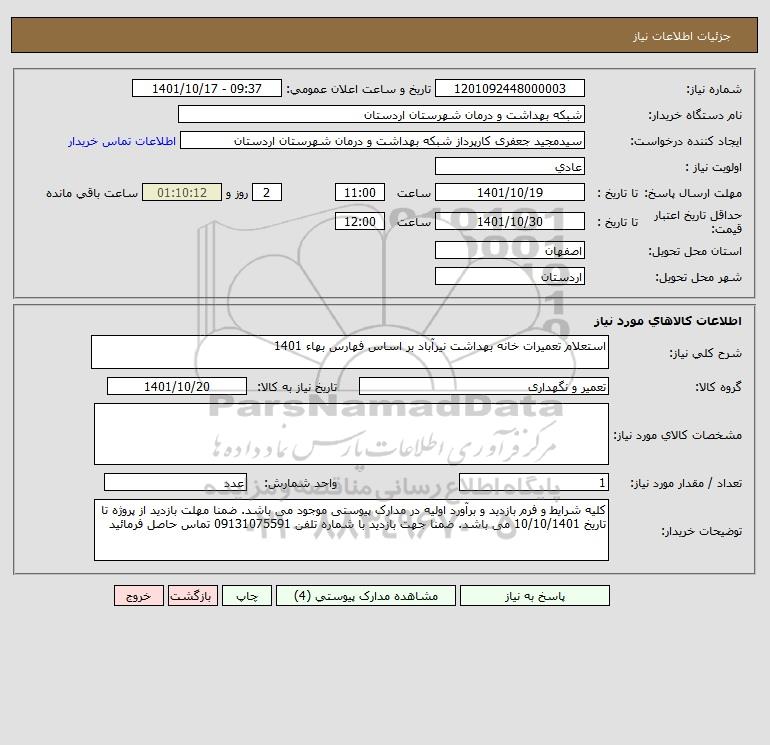Click the price validity date 1401/10/30
The image size is (770, 745).
510,221
